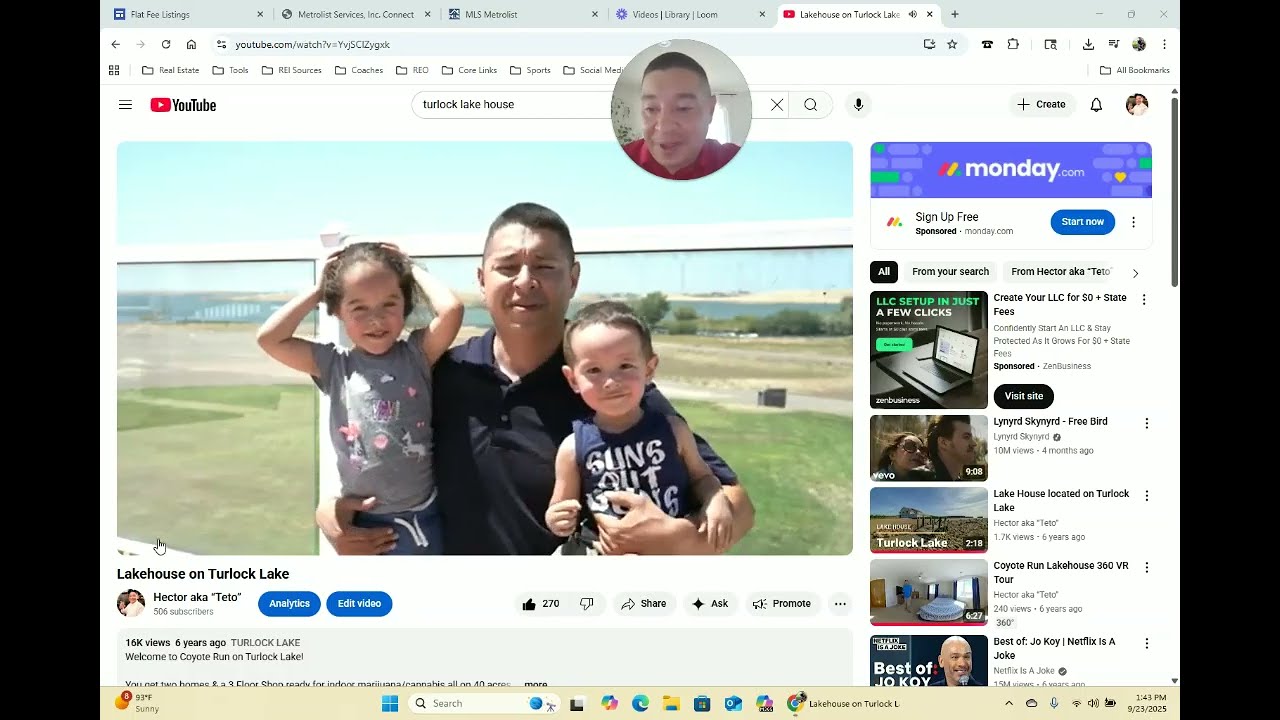Open Windows Start menu
The height and width of the screenshot is (720, 1280).
tap(390, 703)
